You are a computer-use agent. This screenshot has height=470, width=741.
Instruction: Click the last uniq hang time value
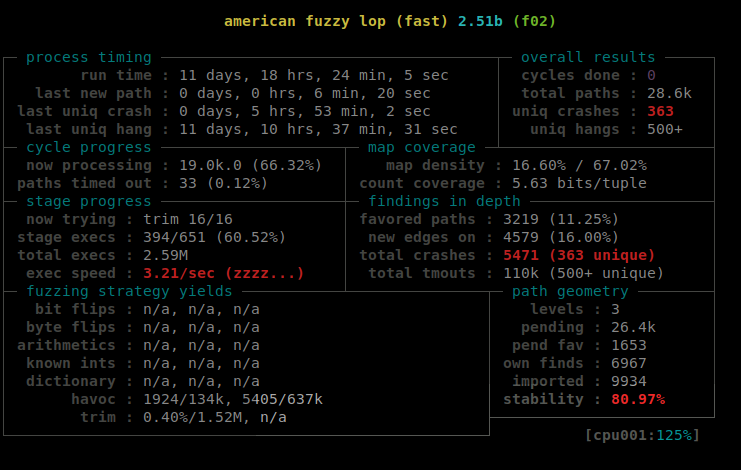(318, 129)
